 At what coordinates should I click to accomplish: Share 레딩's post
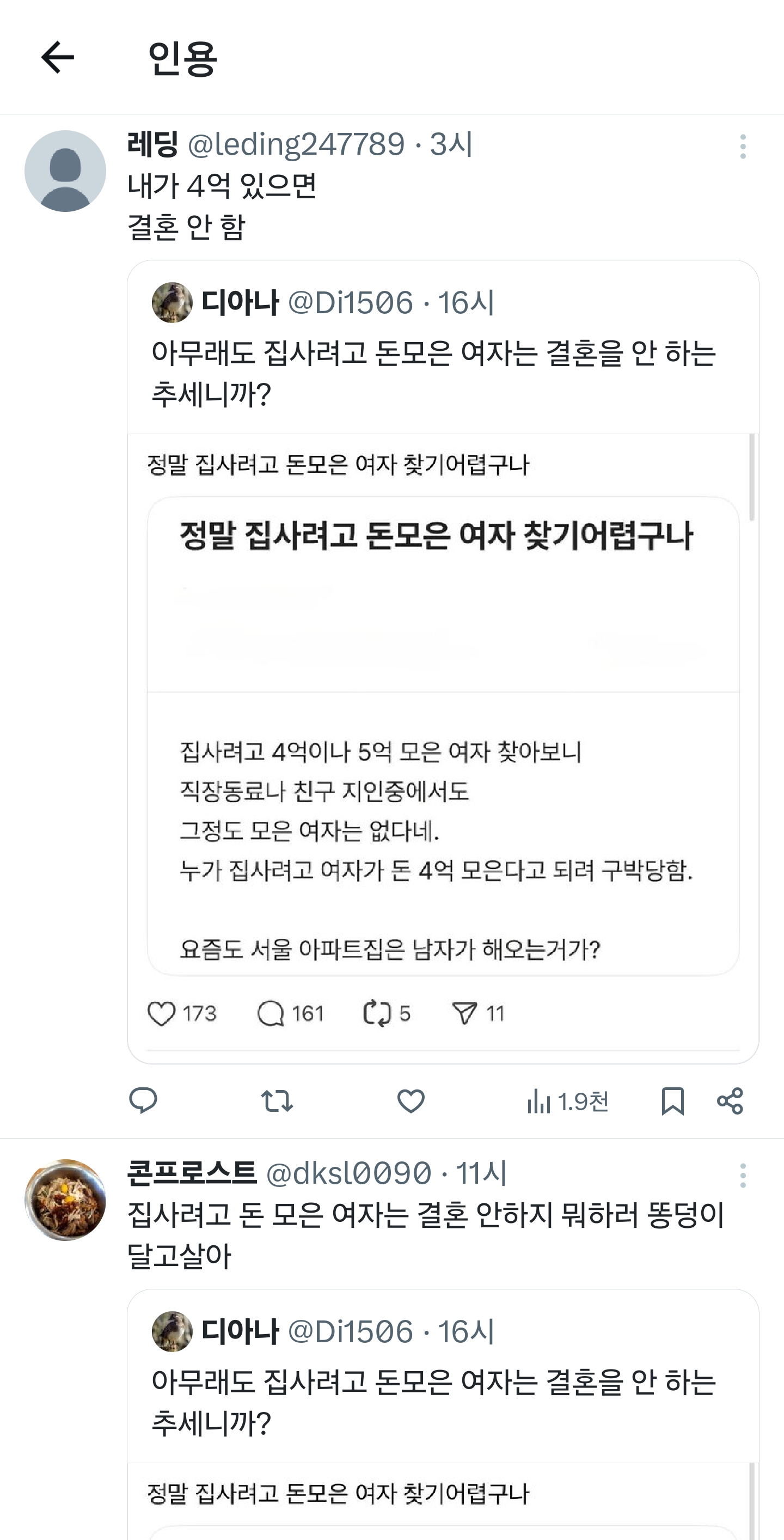point(730,1100)
